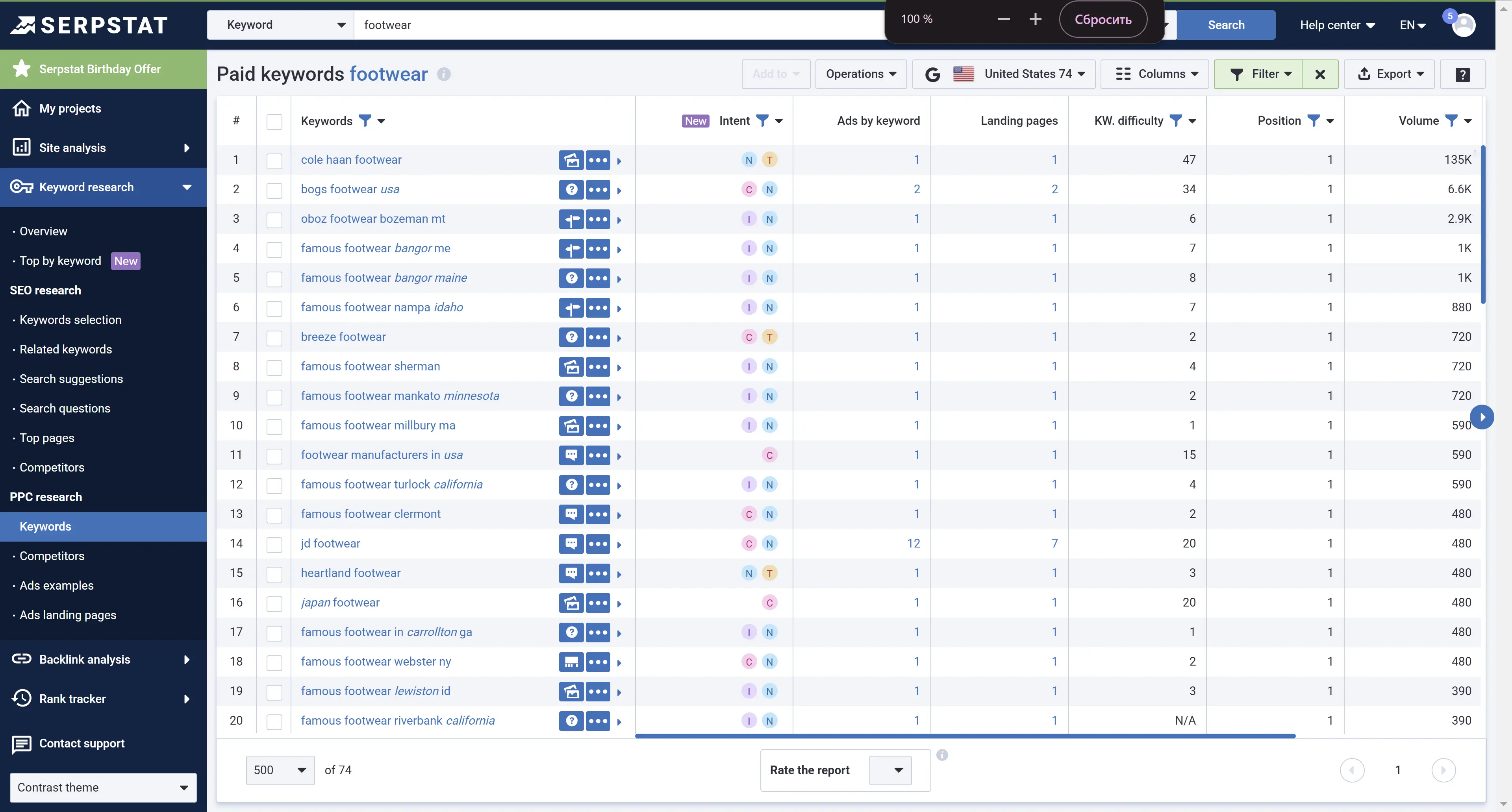The image size is (1512, 812).
Task: Expand Backlink analysis sidebar menu
Action: 103,659
